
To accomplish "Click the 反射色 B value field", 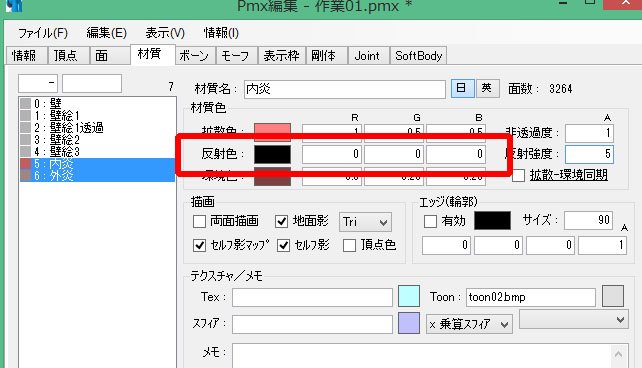I will (x=456, y=154).
